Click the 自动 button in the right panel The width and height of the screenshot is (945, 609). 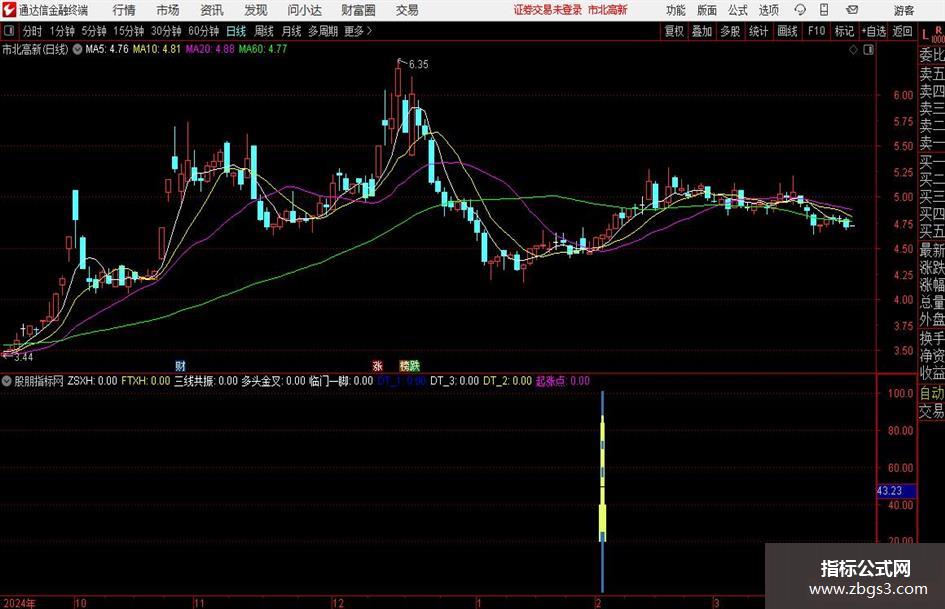click(x=932, y=393)
